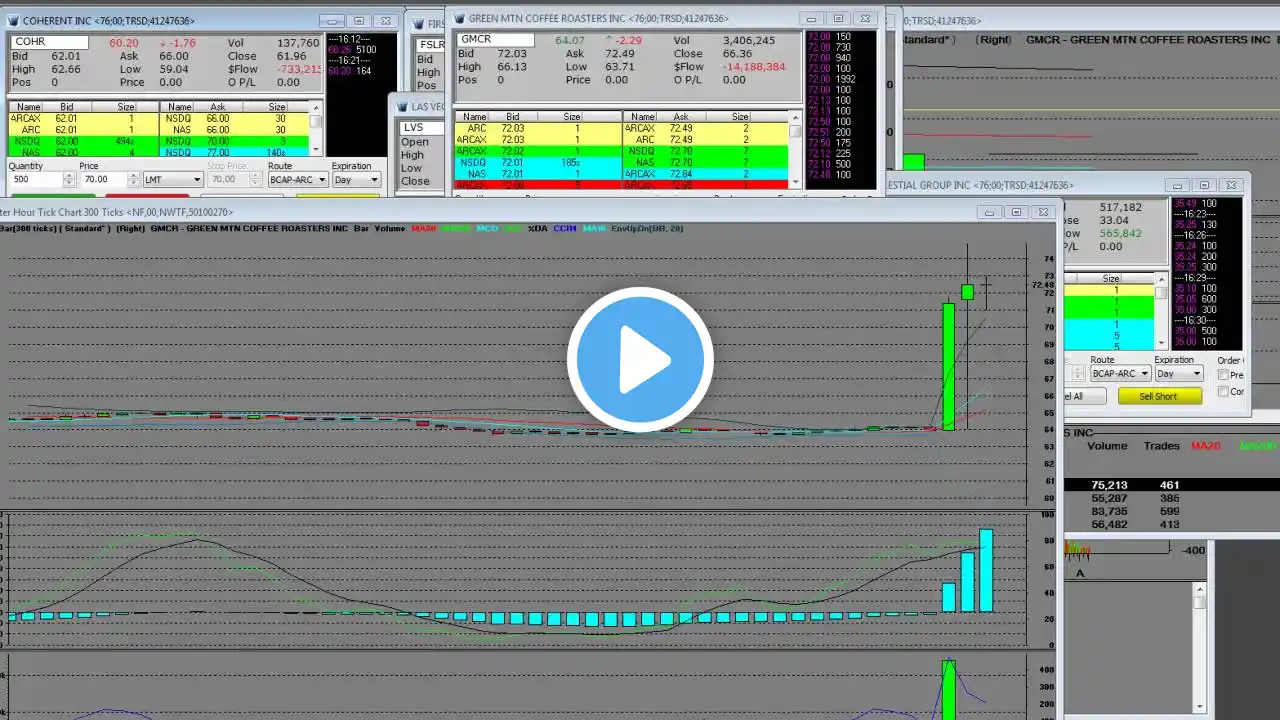Sort by Ask column in GMCR window
Viewport: 1280px width, 720px height.
coord(680,117)
